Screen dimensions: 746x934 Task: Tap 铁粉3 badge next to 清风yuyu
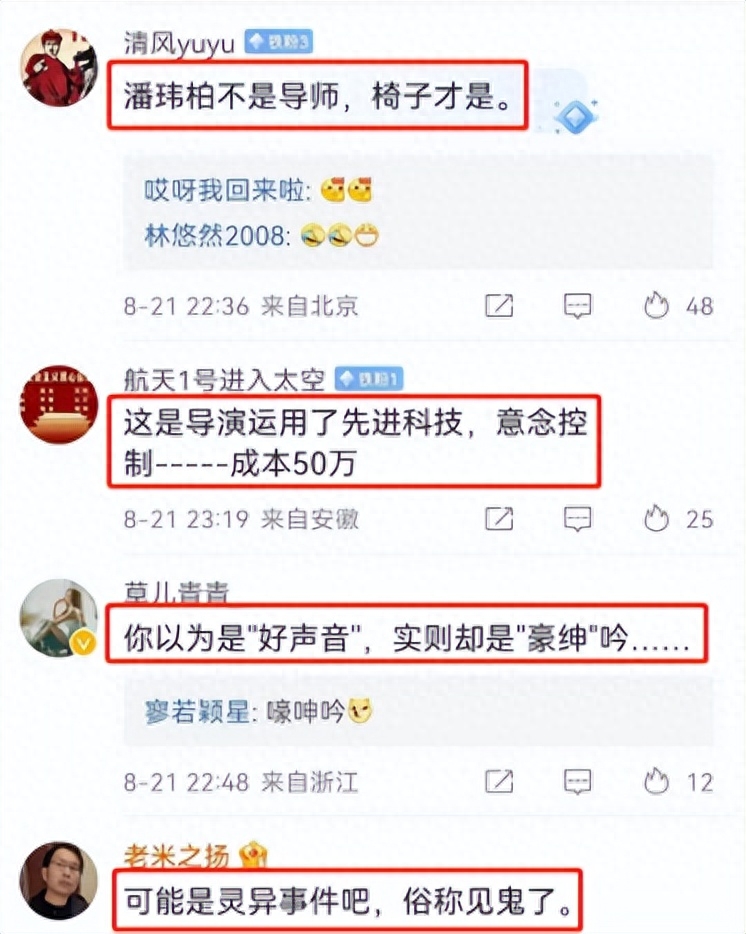278,42
